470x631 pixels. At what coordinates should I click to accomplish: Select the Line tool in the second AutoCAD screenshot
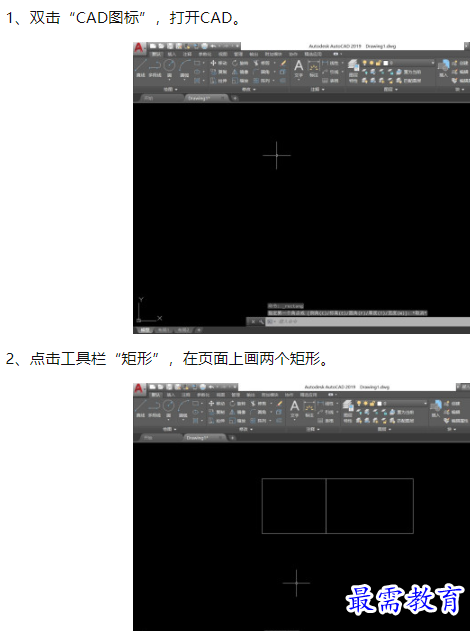pyautogui.click(x=140, y=408)
